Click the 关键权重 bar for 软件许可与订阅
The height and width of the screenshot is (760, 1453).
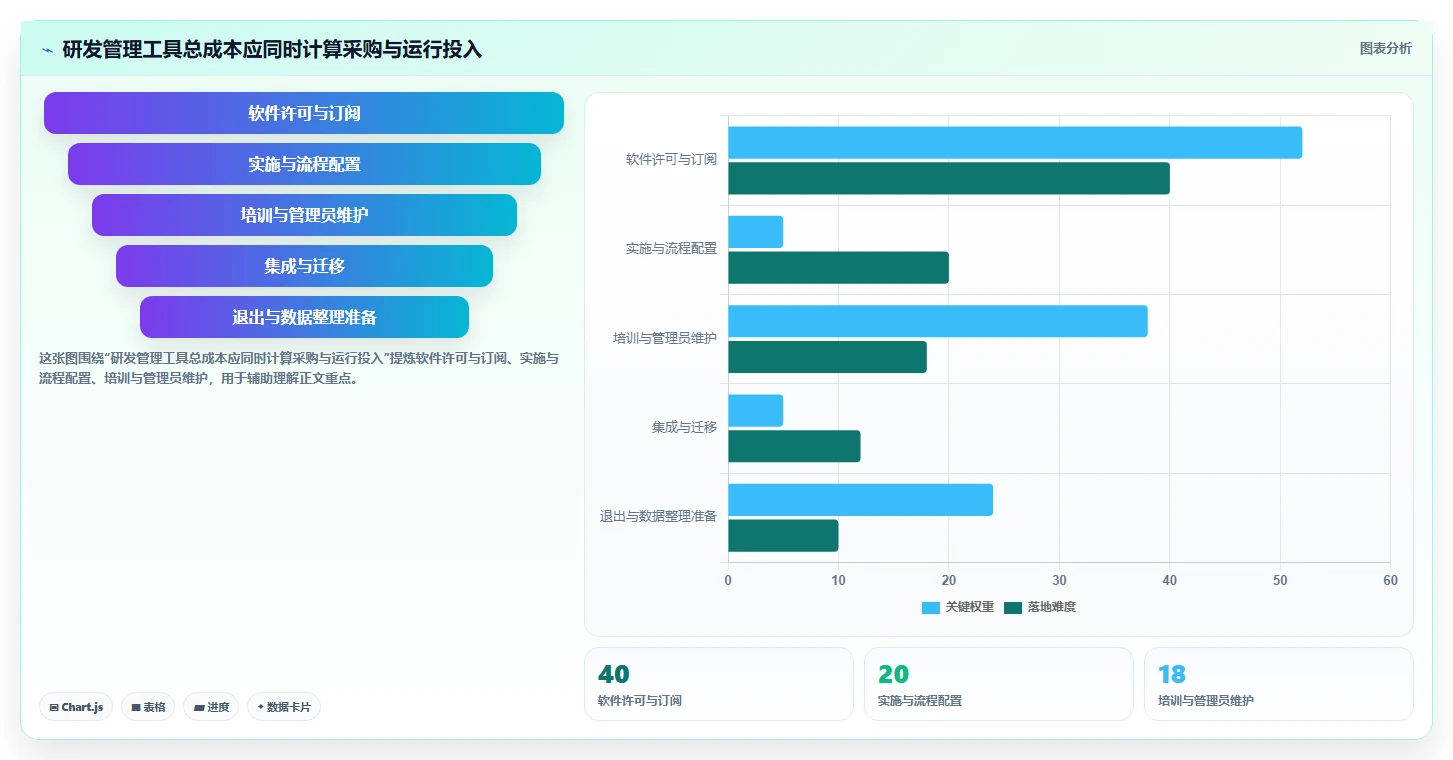1015,142
